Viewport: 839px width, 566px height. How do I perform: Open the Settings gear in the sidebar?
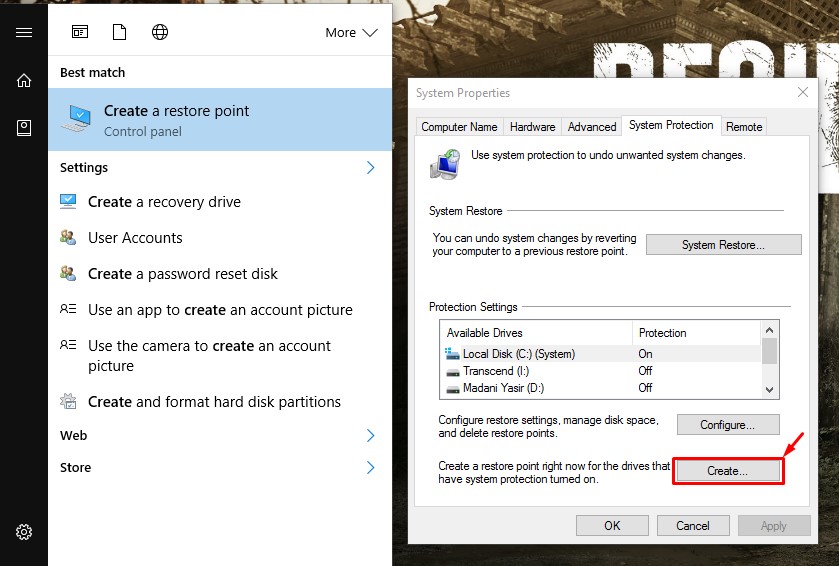[x=24, y=532]
